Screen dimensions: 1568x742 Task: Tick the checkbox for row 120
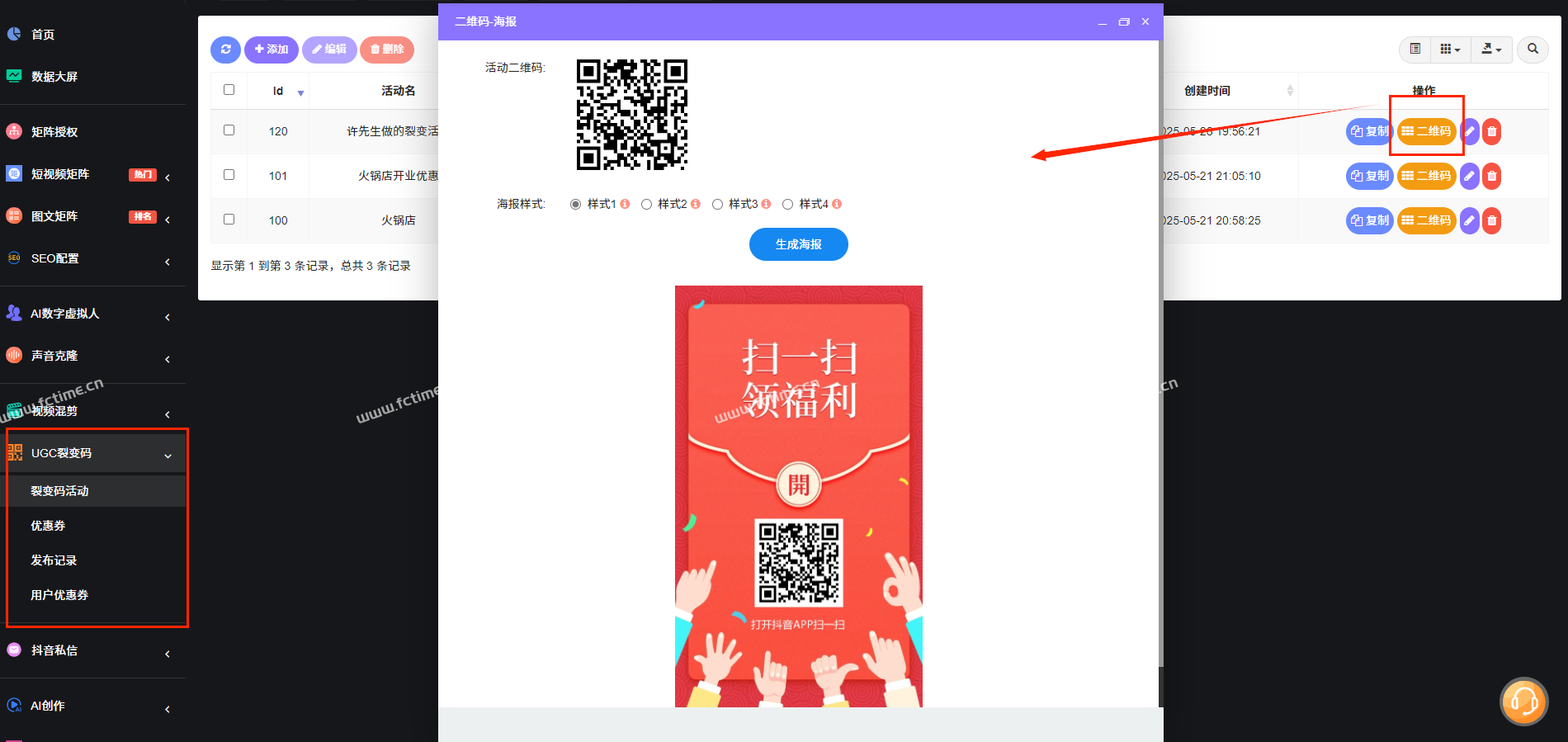coord(229,130)
